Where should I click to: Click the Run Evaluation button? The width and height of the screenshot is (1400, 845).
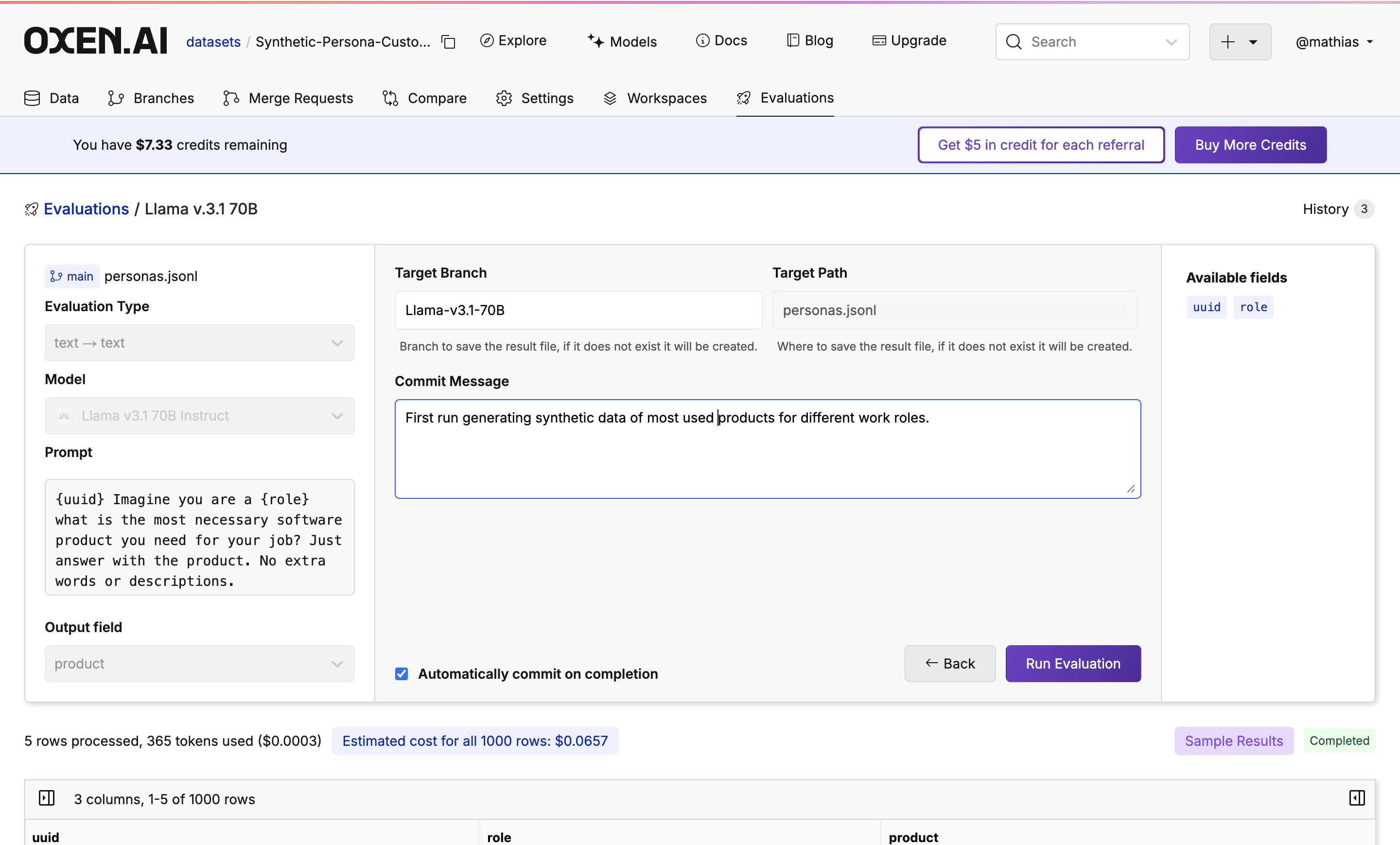pos(1073,663)
